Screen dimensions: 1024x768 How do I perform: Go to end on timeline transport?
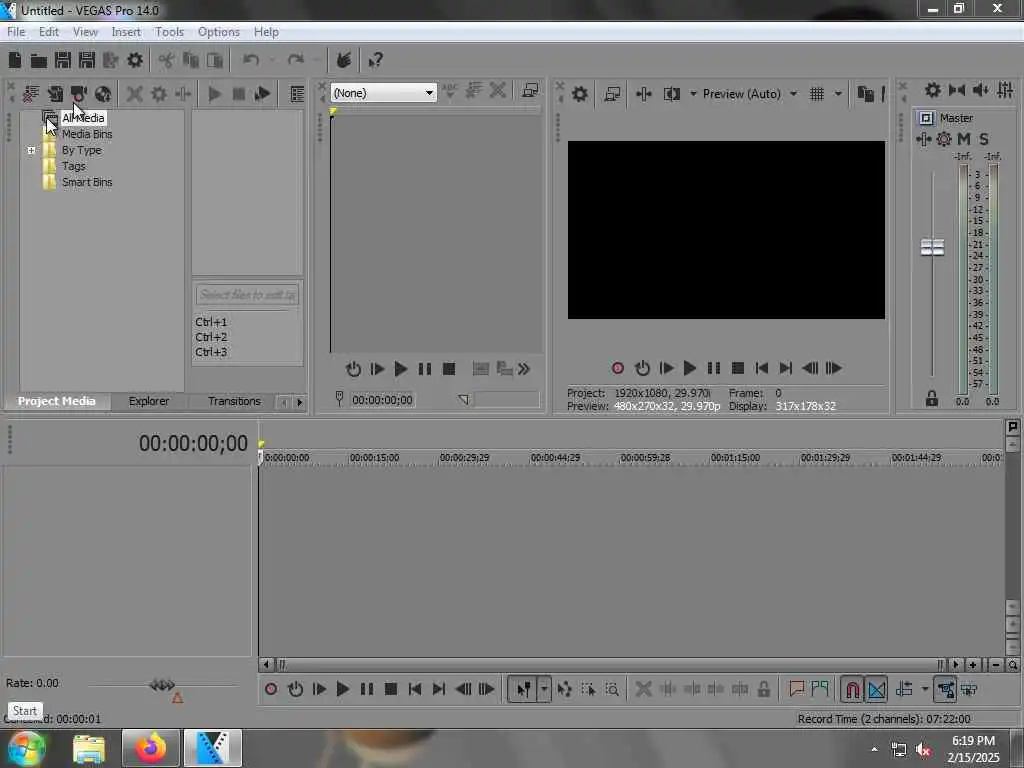click(439, 689)
